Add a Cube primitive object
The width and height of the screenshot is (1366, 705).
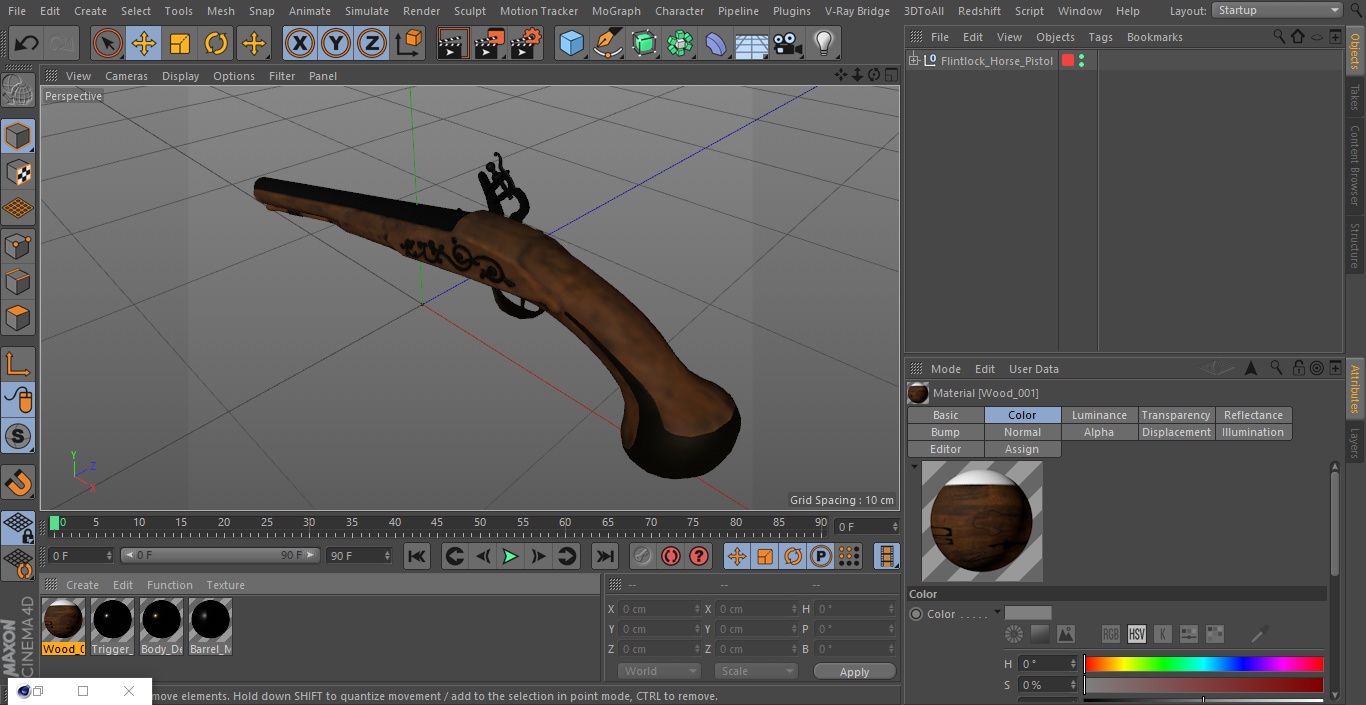point(571,44)
